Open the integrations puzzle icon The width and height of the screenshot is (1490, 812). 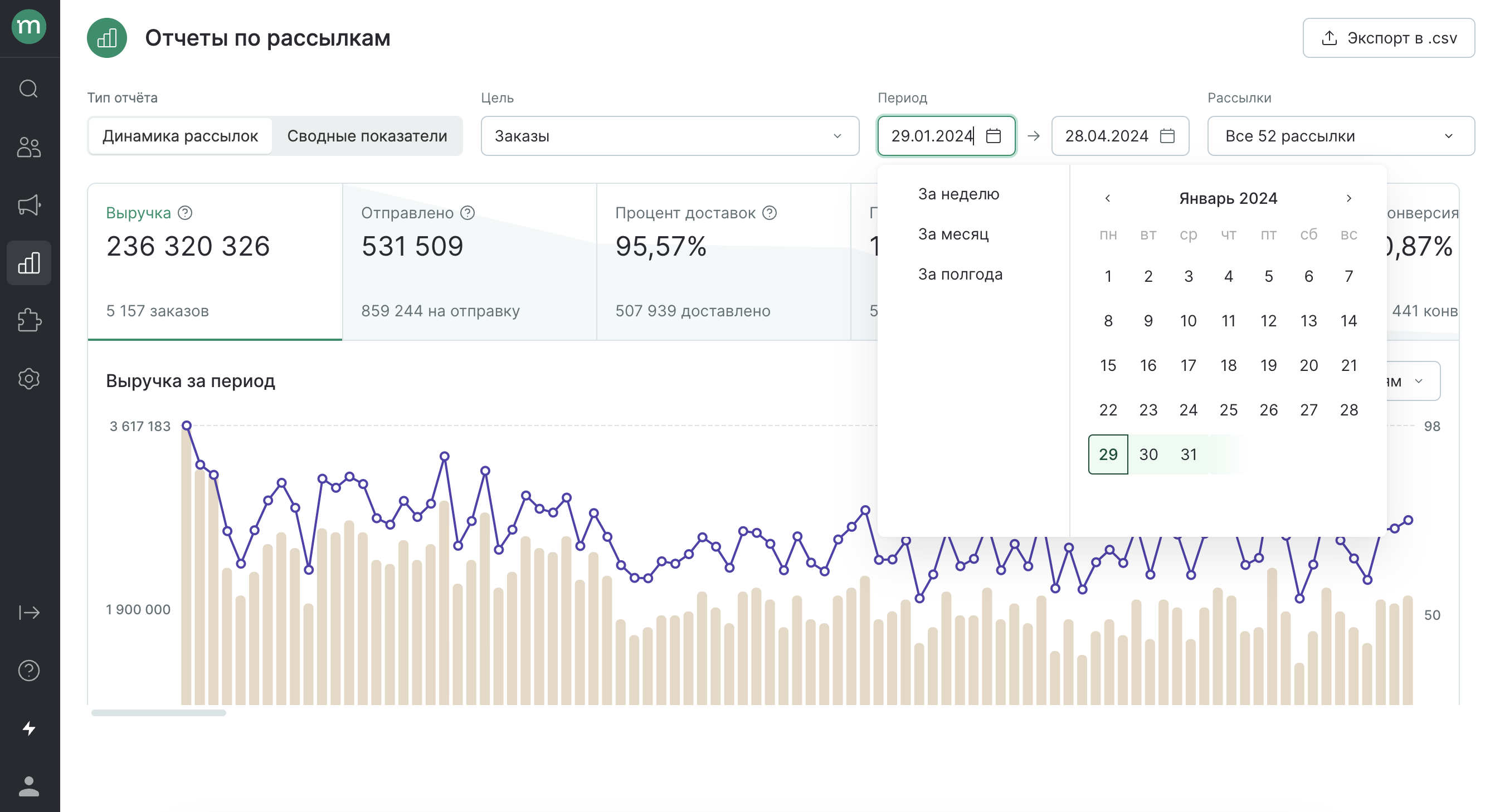(x=29, y=320)
